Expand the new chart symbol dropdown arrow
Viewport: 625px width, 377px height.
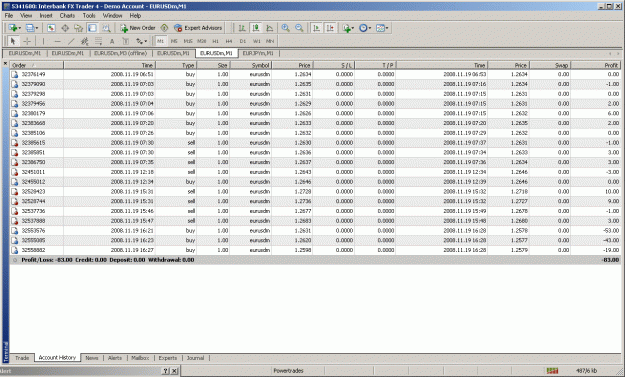click(x=20, y=28)
